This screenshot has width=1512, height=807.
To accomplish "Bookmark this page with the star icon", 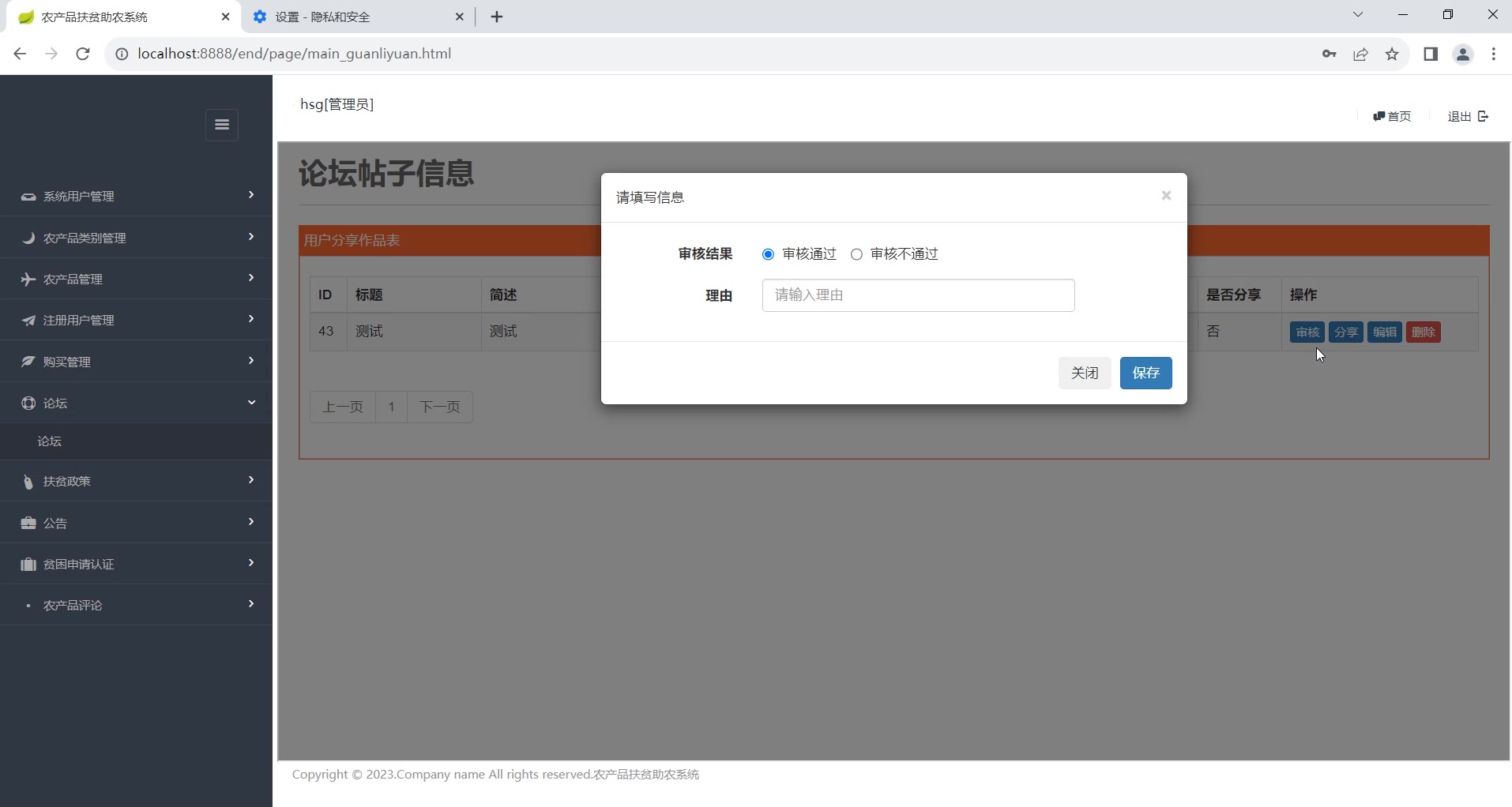I will [x=1392, y=54].
